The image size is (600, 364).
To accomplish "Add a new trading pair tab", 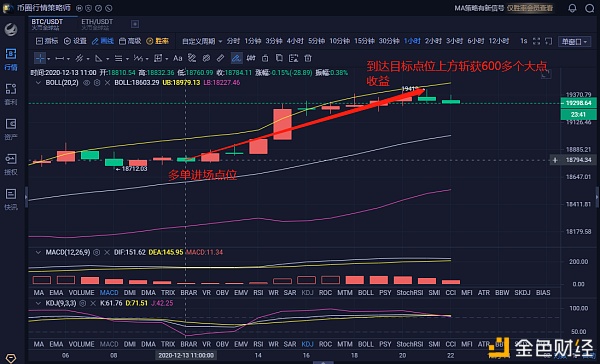I will coord(135,24).
